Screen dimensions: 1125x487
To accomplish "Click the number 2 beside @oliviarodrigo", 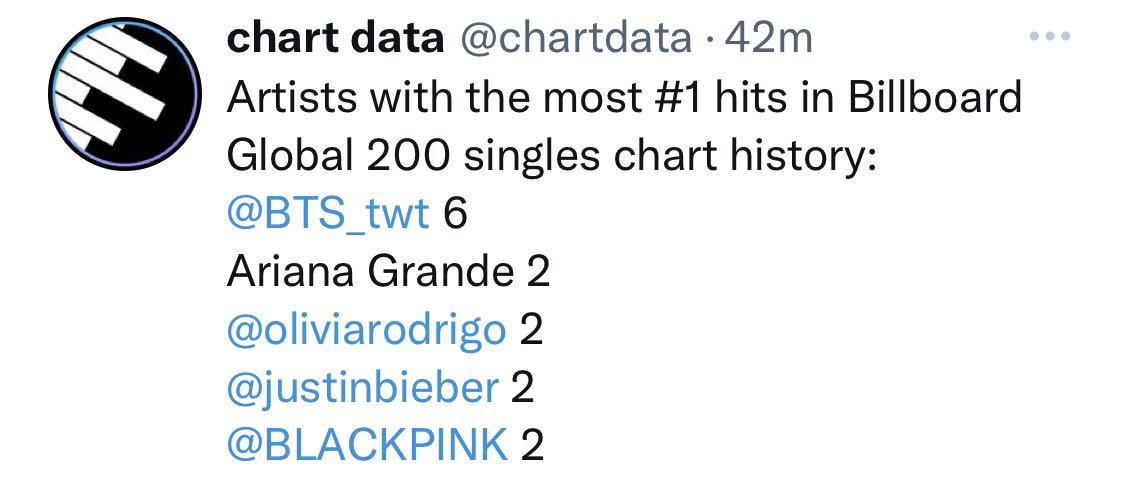I will click(x=531, y=330).
